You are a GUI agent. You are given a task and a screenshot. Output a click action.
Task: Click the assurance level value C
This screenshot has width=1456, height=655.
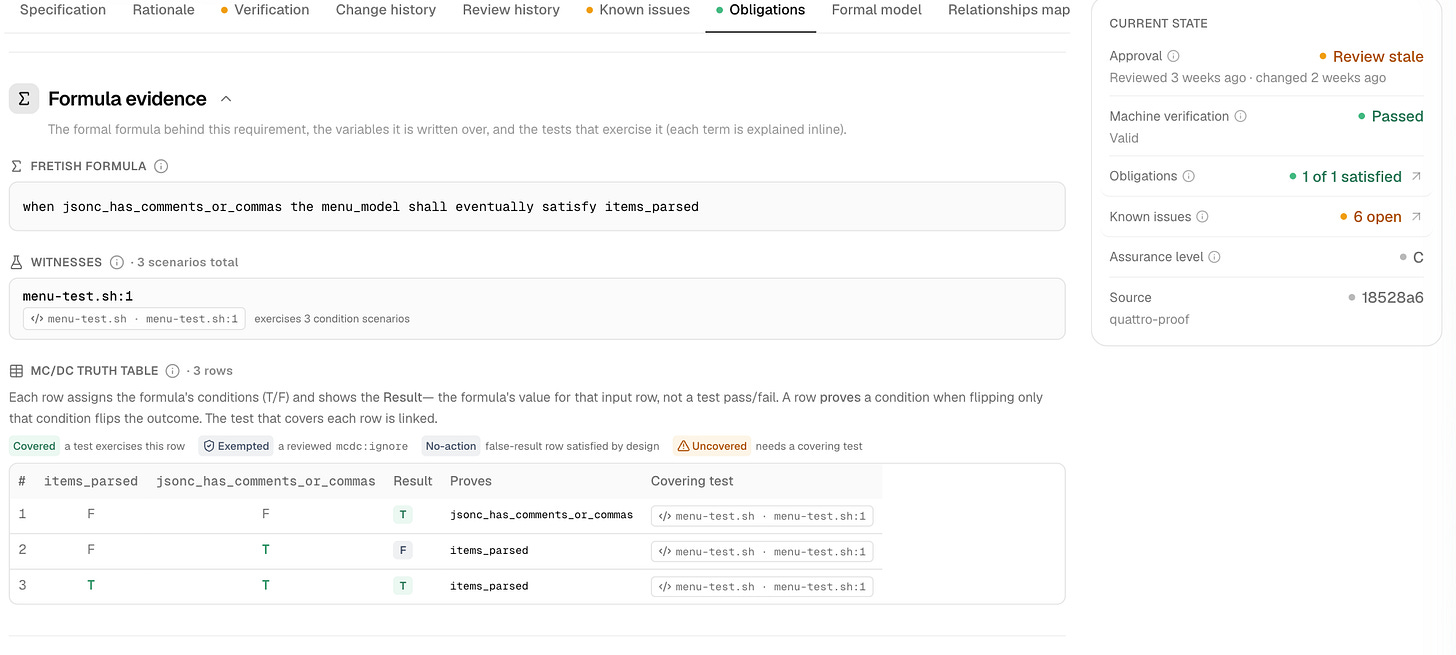point(1418,257)
